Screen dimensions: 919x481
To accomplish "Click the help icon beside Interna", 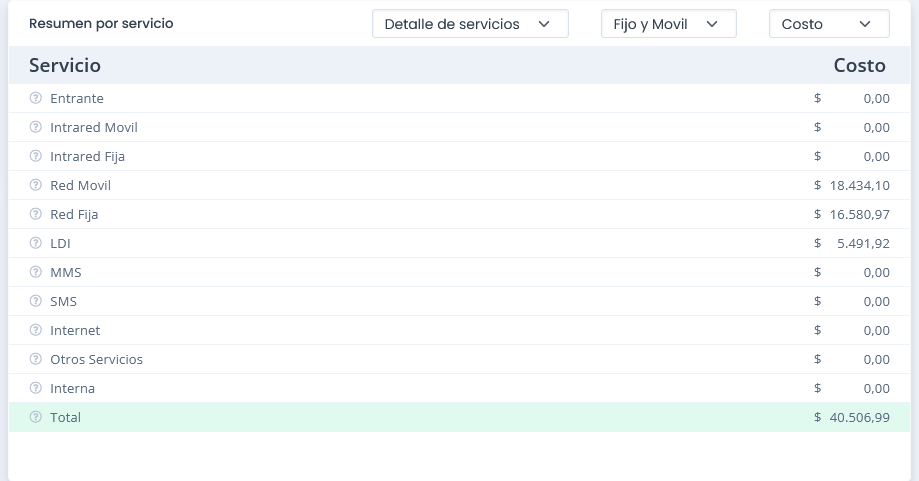I will pyautogui.click(x=36, y=388).
